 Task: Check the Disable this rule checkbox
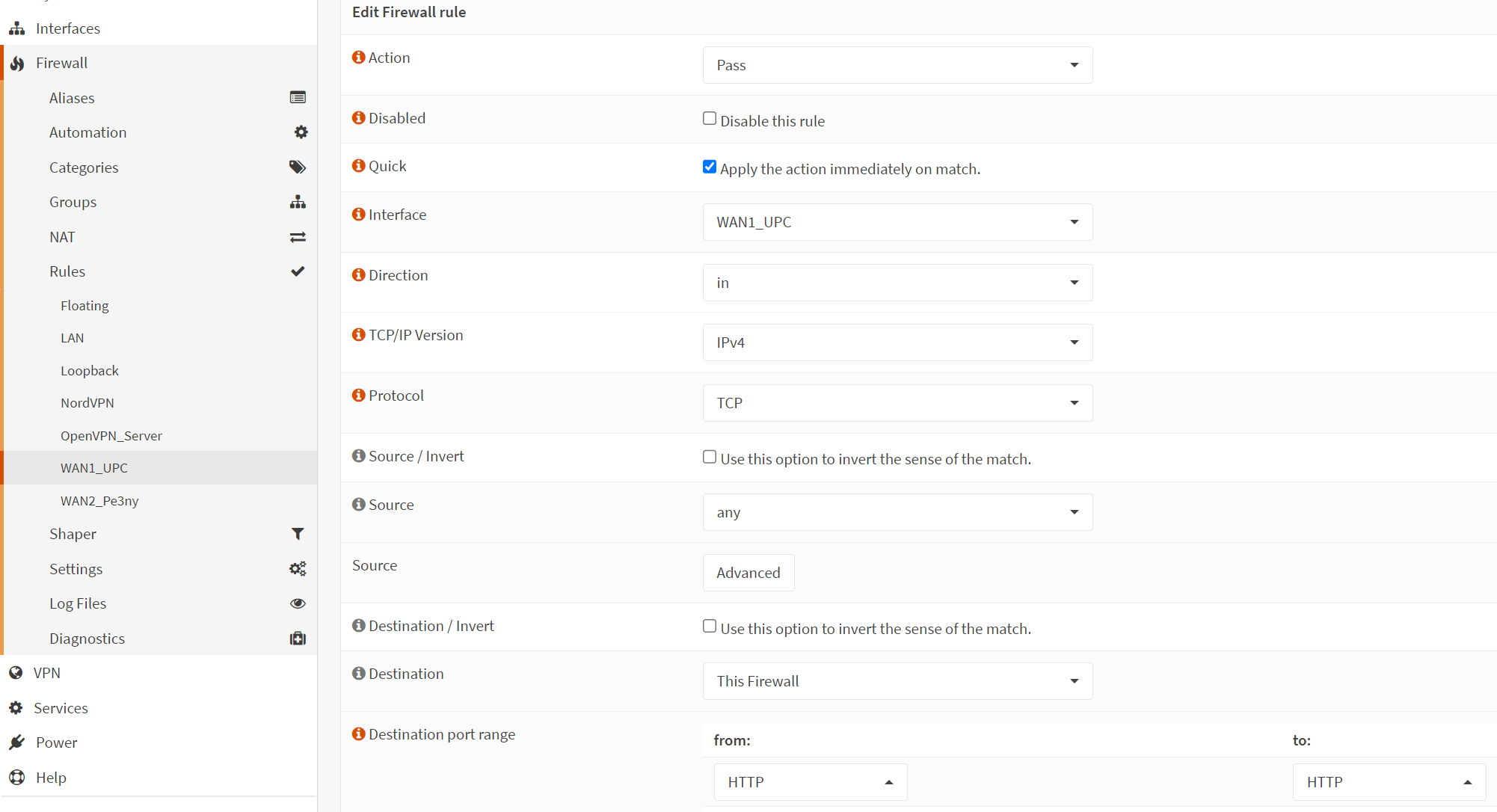709,117
